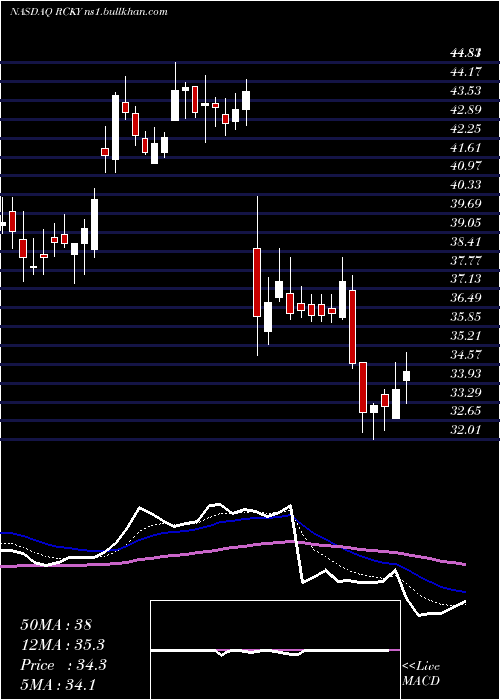The height and width of the screenshot is (700, 500).
Task: Click the 36.49 price axis label
Action: point(466,298)
